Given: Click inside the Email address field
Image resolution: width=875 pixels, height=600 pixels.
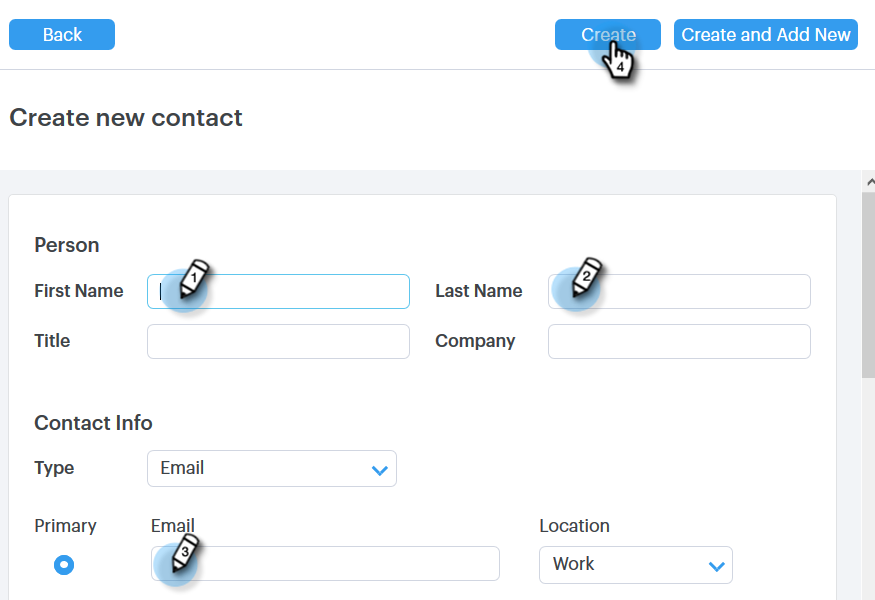Looking at the screenshot, I should coord(340,564).
